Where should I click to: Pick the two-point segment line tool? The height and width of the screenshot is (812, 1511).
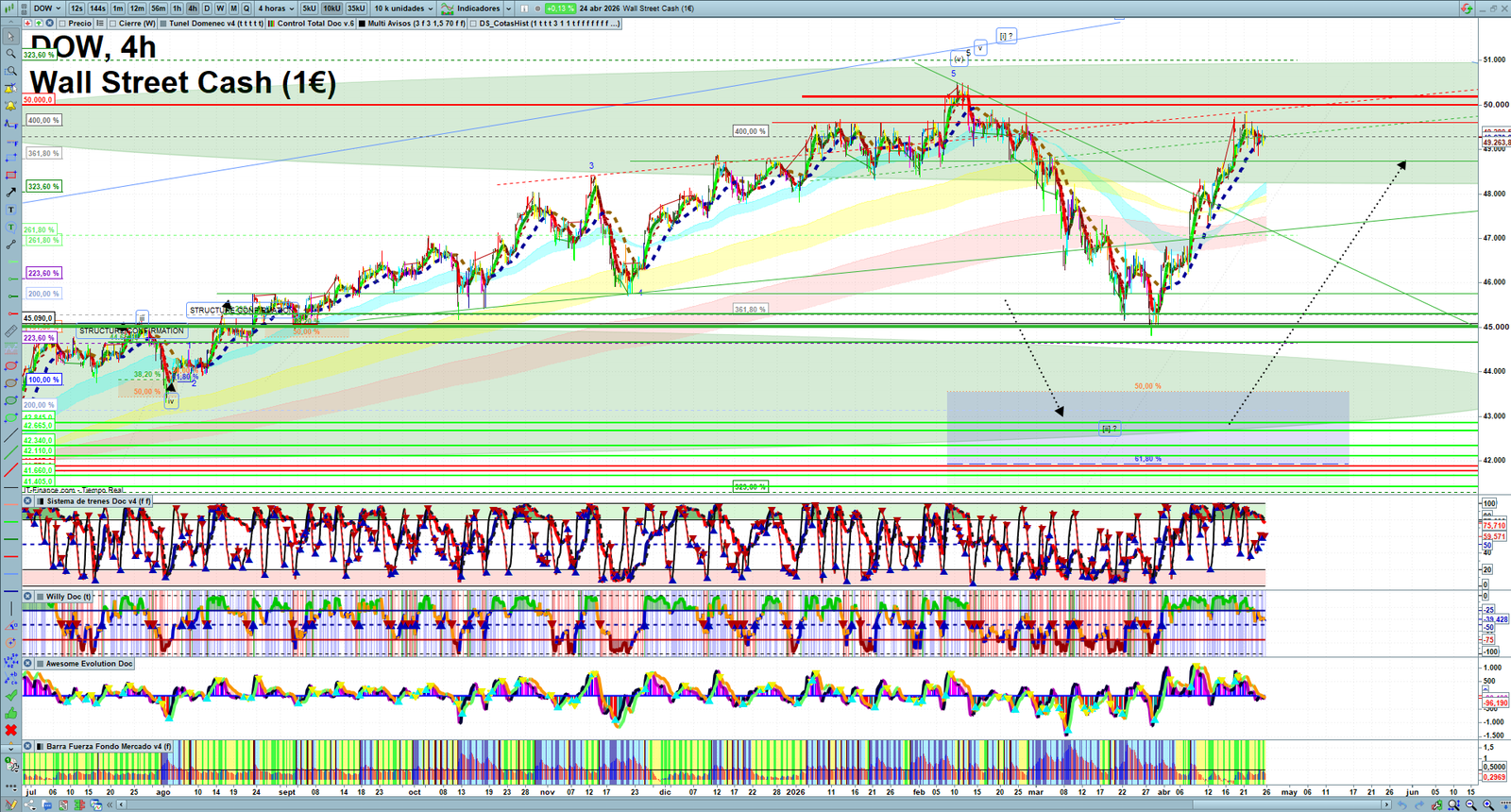point(10,245)
